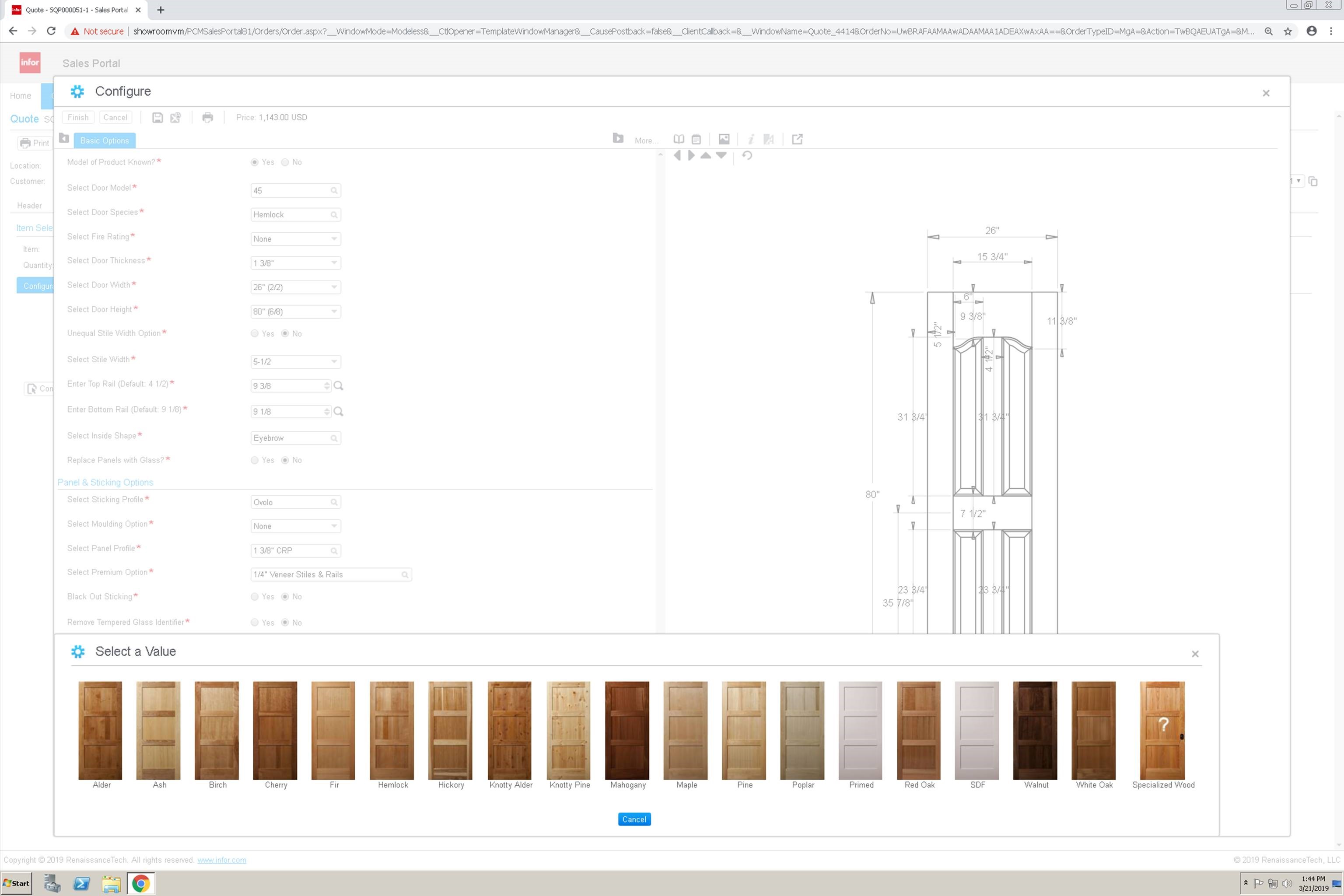The width and height of the screenshot is (1344, 896).
Task: Click magnifier icon next to Top Rail field
Action: [x=338, y=386]
